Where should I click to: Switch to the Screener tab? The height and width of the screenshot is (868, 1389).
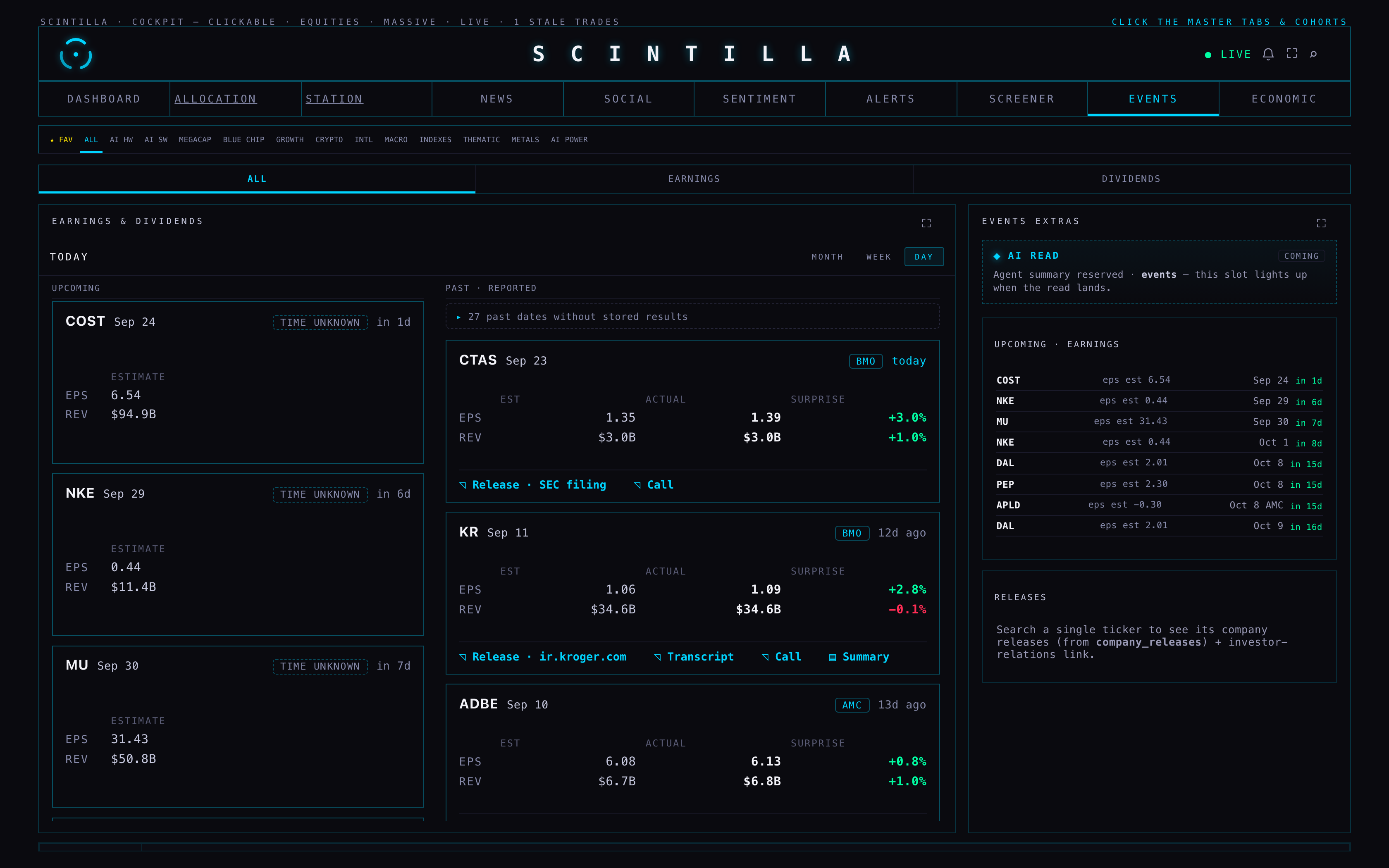(1021, 99)
